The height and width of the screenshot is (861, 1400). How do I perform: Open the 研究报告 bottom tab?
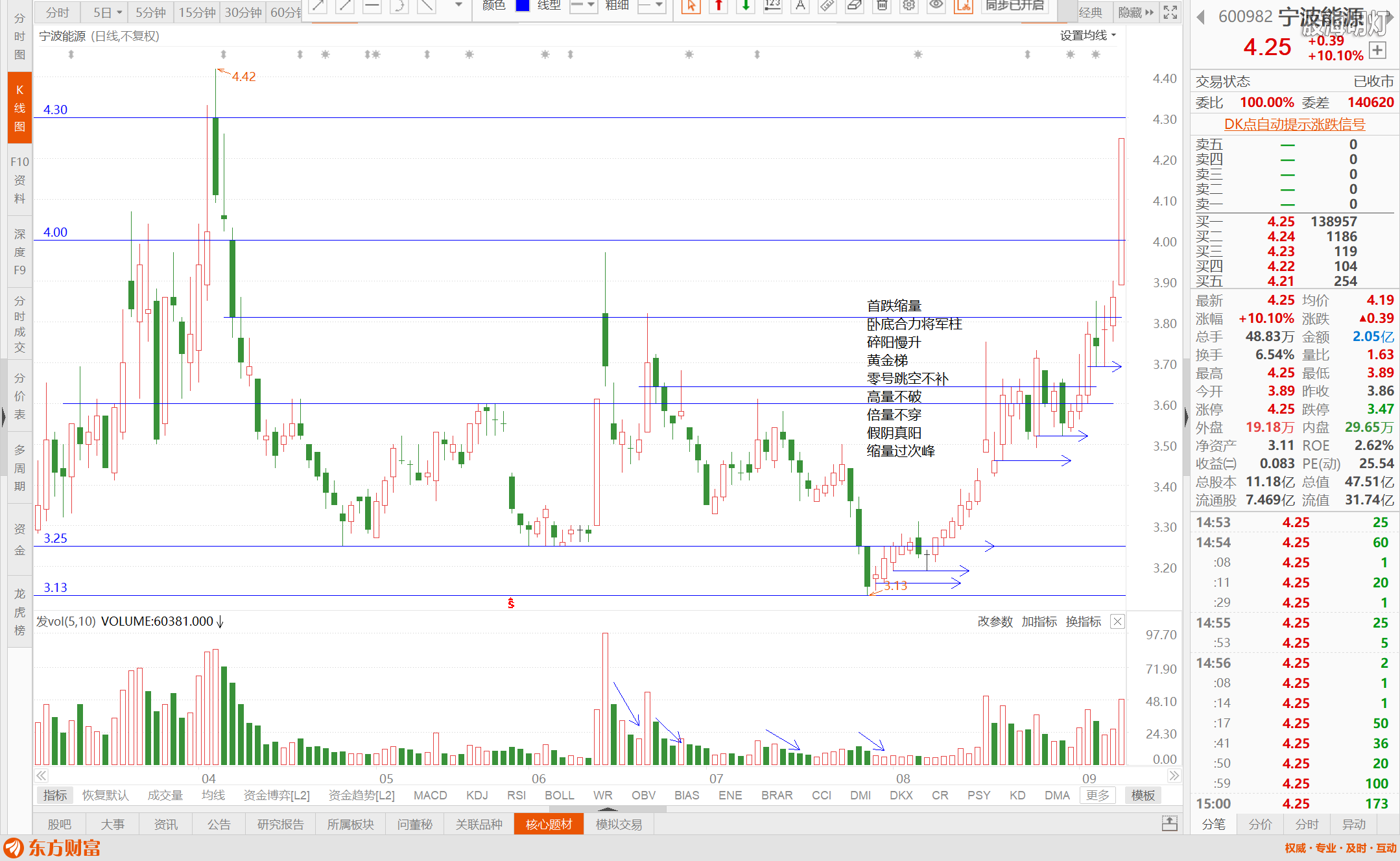(280, 824)
